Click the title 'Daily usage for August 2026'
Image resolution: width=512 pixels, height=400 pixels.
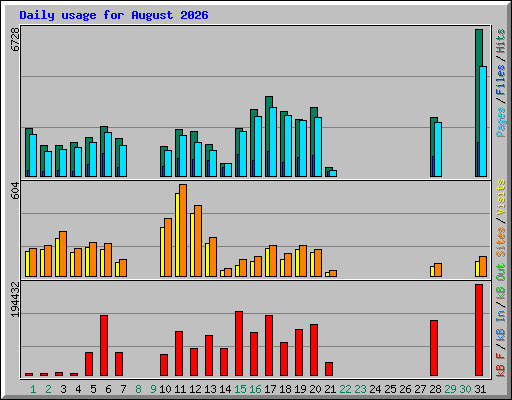(x=114, y=15)
